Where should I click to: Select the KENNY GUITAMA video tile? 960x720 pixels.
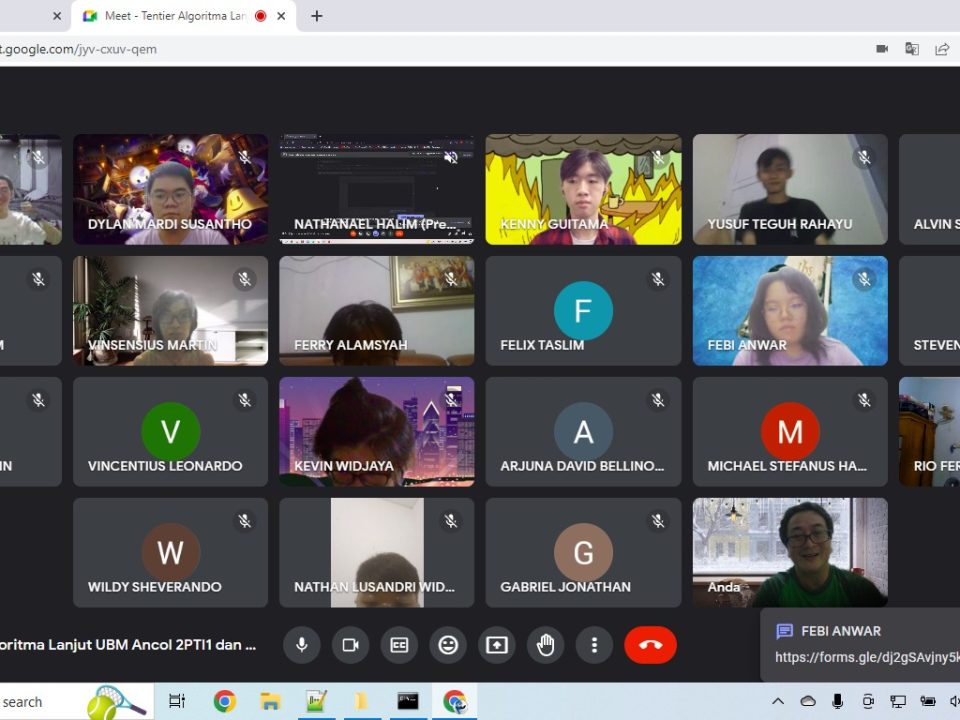click(583, 189)
